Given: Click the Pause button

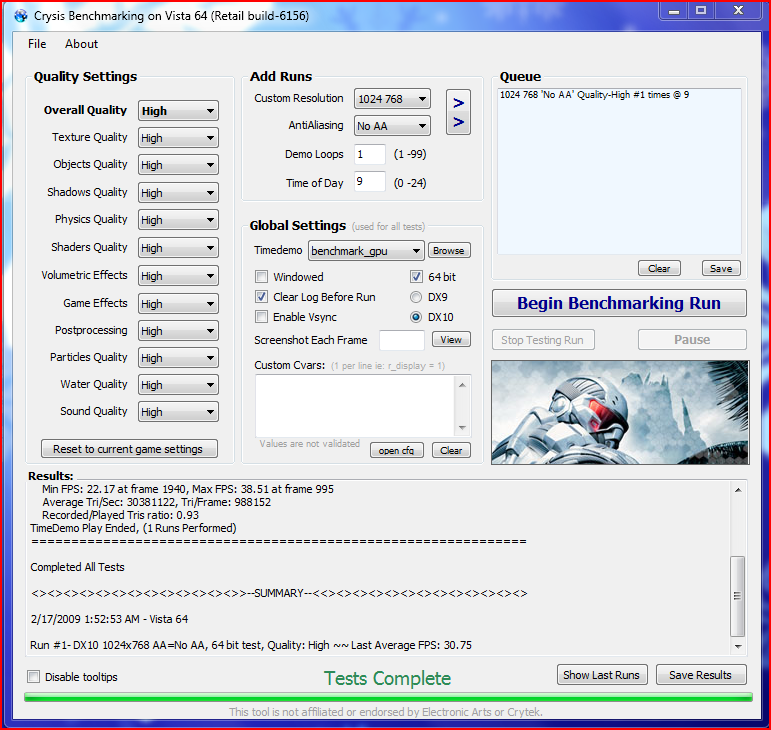Looking at the screenshot, I should point(692,340).
